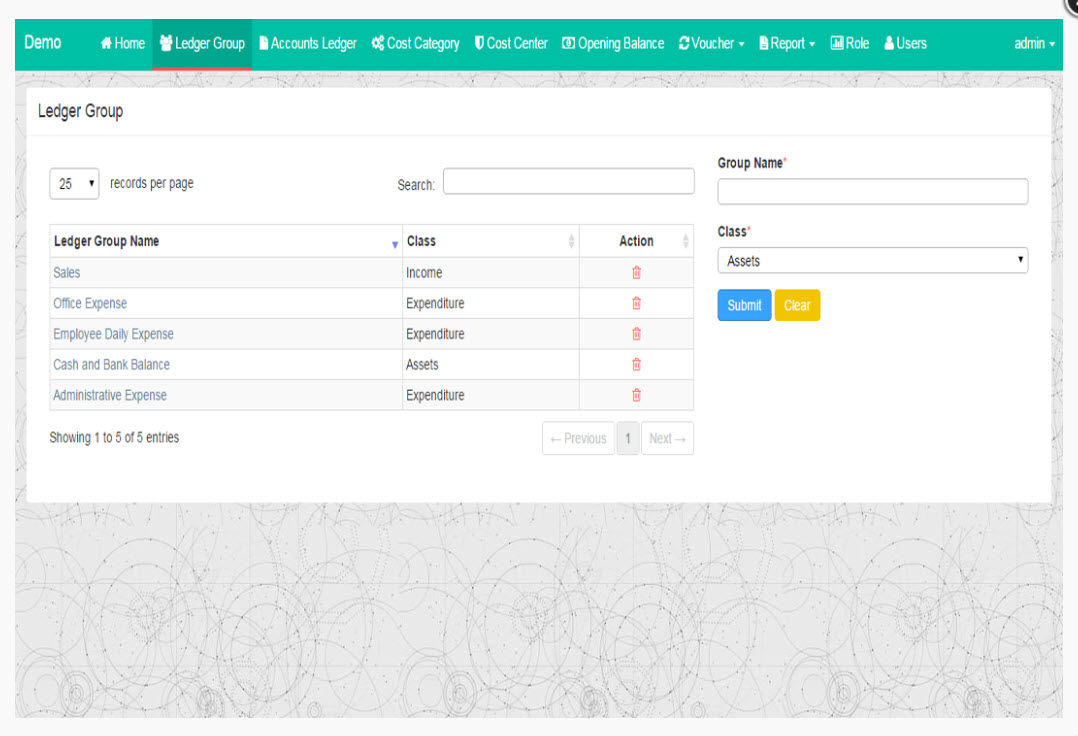
Task: Click the yellow Clear button
Action: pos(797,306)
